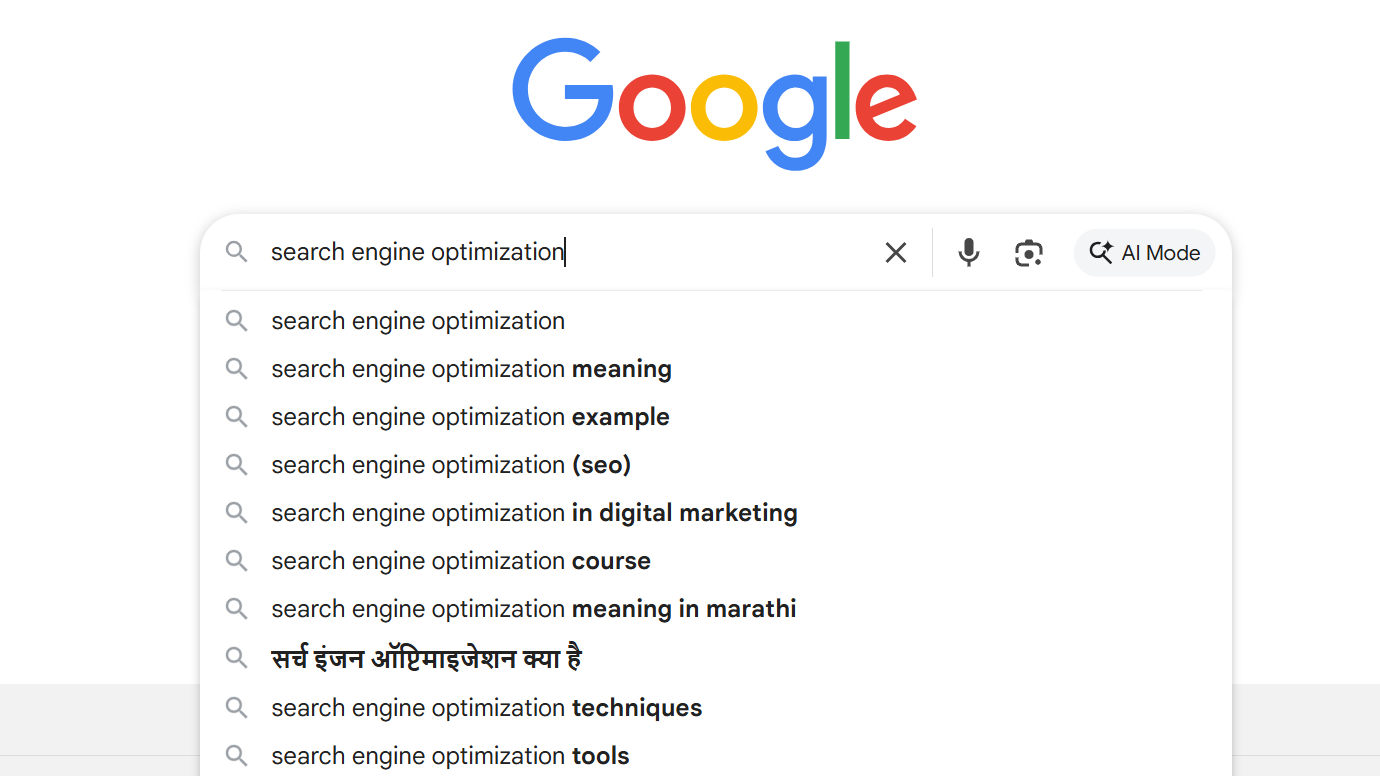The height and width of the screenshot is (776, 1380).
Task: Pick the 'meaning in marathi' suggestion
Action: [534, 609]
